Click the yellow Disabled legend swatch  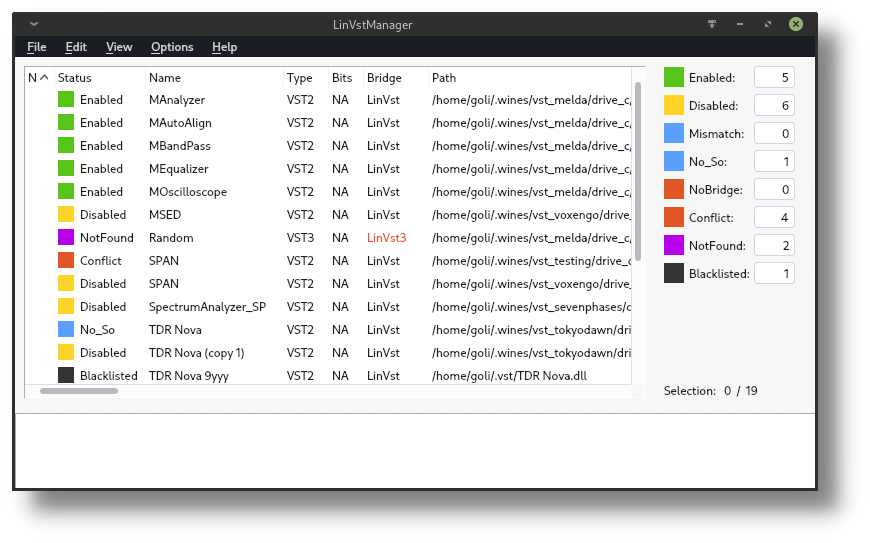tap(674, 105)
